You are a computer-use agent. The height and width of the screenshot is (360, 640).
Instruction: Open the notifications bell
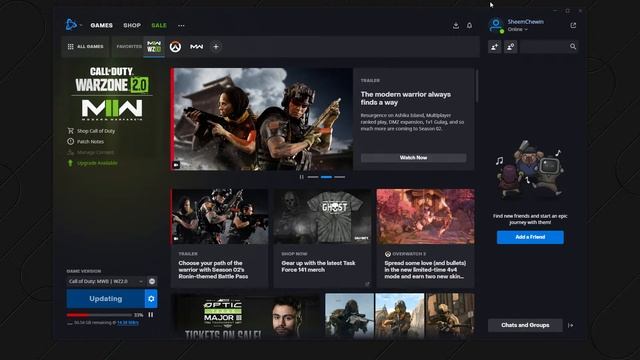469,25
